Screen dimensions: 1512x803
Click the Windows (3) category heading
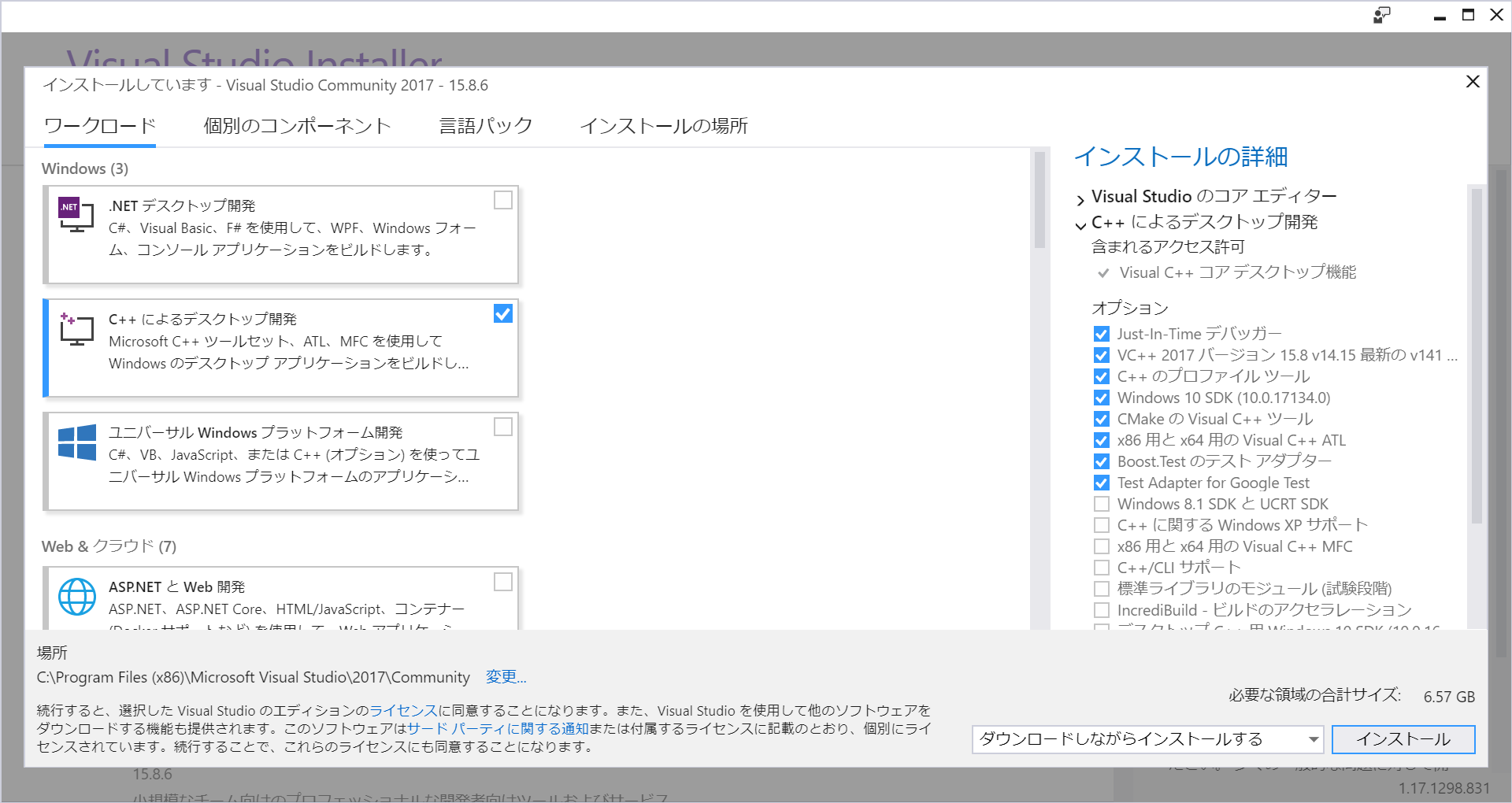(x=85, y=168)
